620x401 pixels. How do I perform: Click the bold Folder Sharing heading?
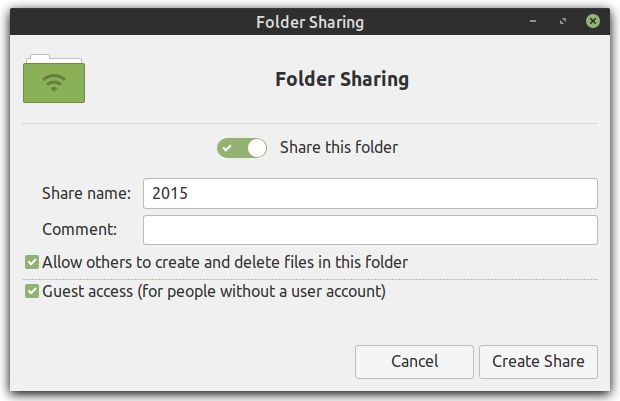342,79
